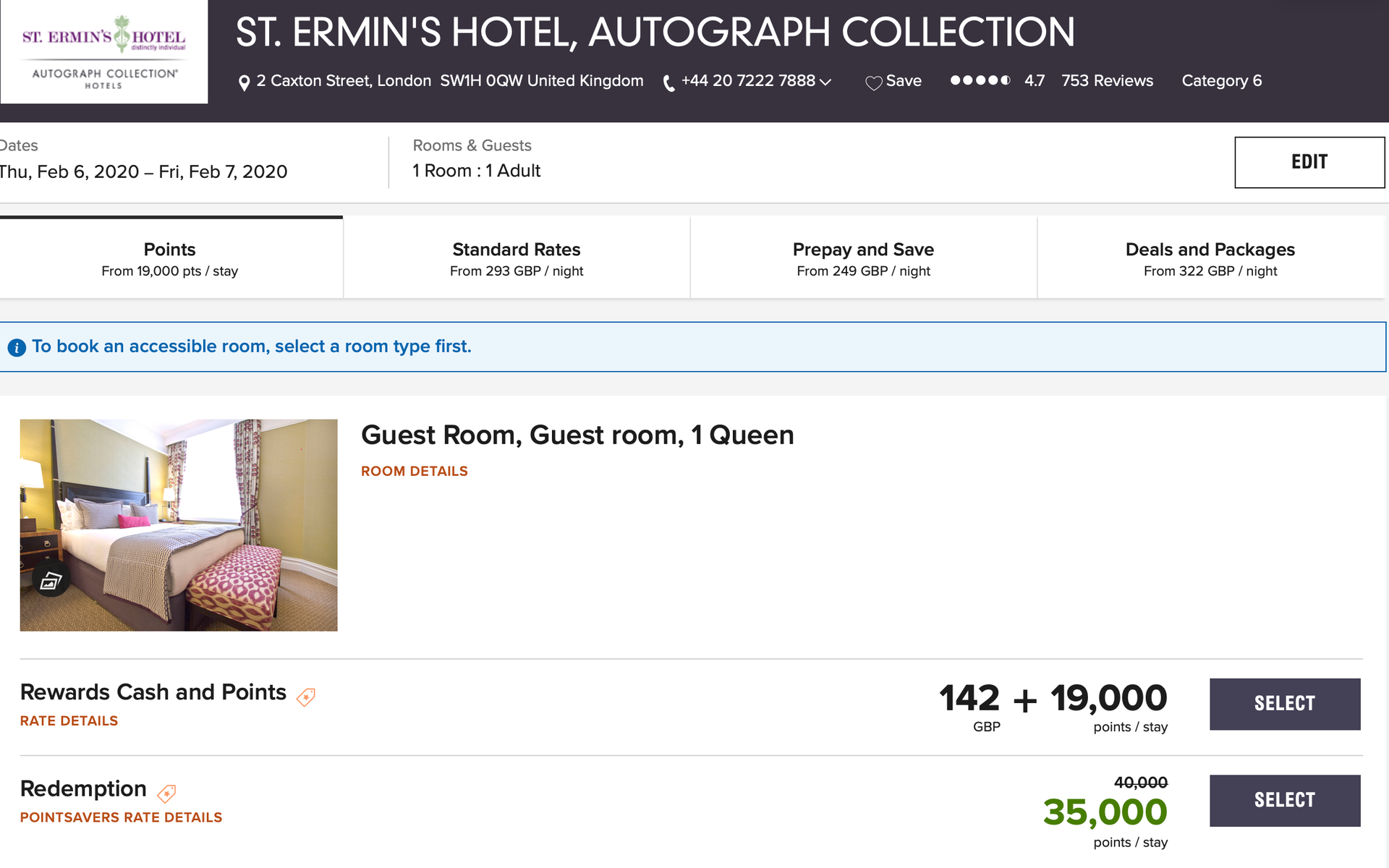1389x868 pixels.
Task: Click the 4.7 rating dots
Action: tap(980, 81)
